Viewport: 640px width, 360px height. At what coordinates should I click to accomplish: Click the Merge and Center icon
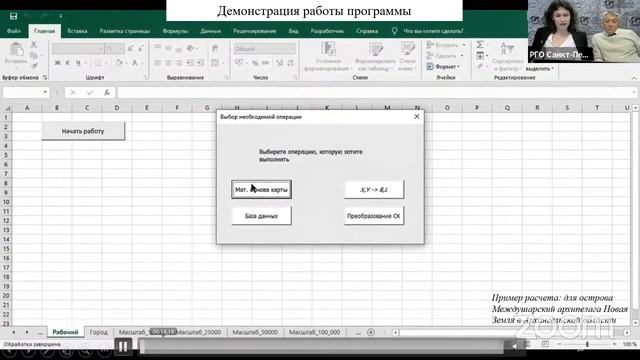click(215, 63)
